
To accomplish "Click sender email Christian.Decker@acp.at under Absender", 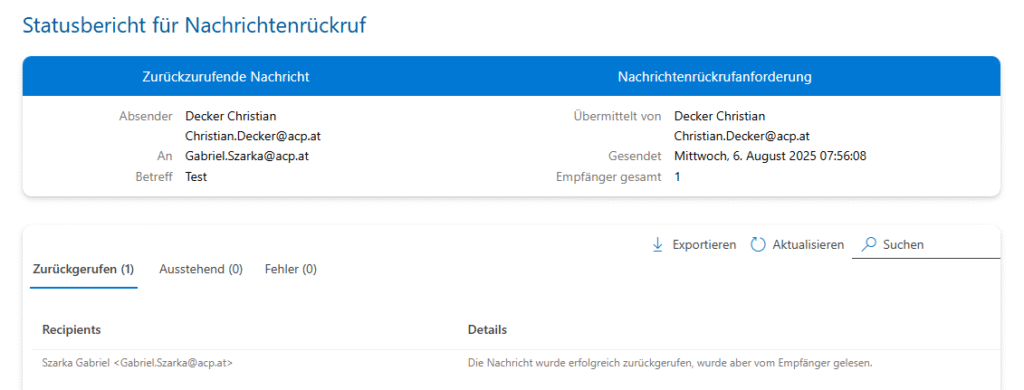I will (x=253, y=137).
